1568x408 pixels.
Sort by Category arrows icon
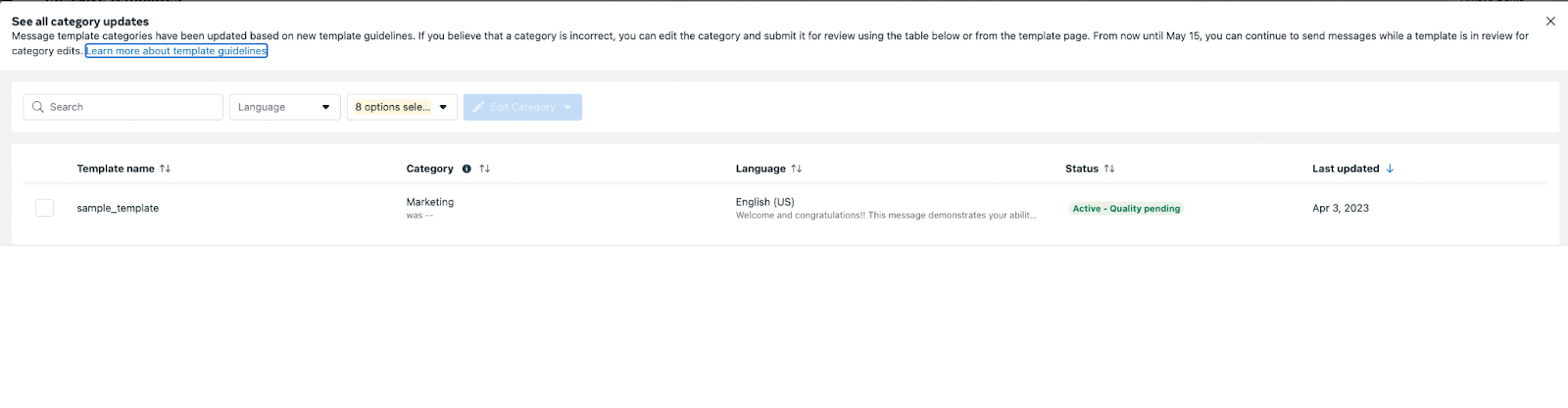pos(484,169)
